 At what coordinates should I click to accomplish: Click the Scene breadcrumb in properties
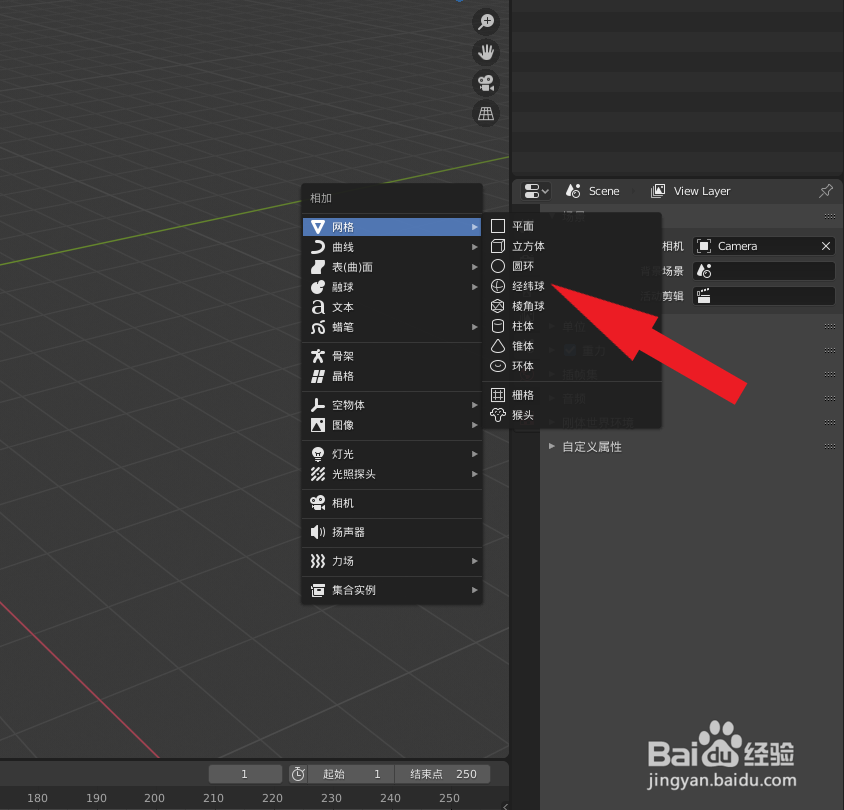[593, 191]
